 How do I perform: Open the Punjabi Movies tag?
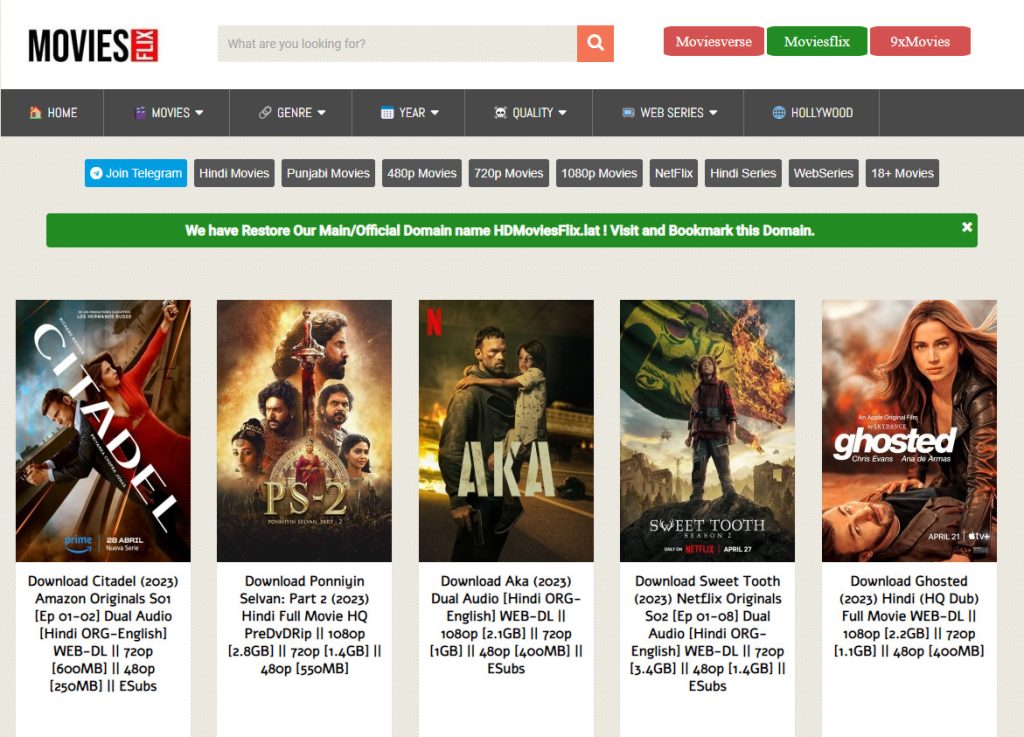coord(328,173)
